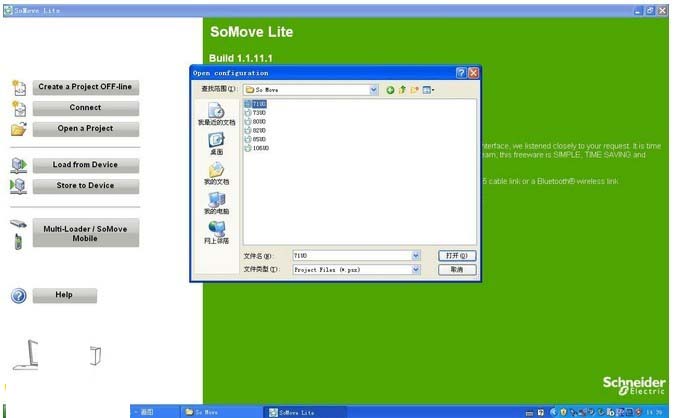Go to Network Places in places bar
Screen dimensions: 686x418
216,233
